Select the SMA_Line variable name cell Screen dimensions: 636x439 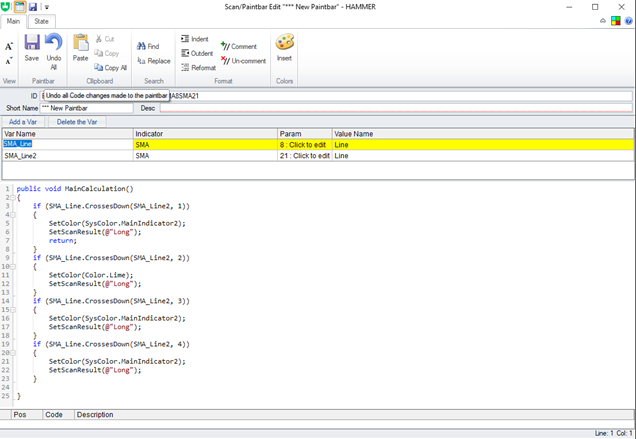[68, 144]
